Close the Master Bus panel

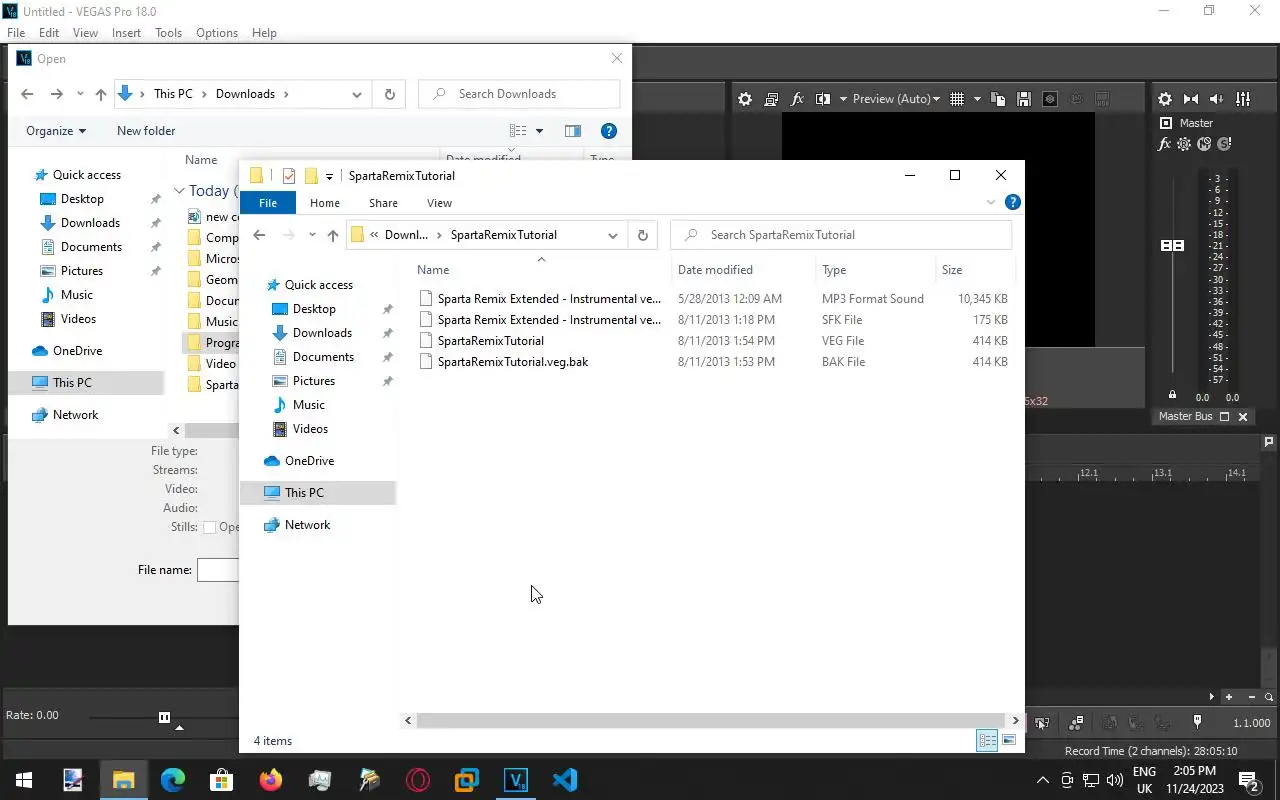click(x=1243, y=417)
